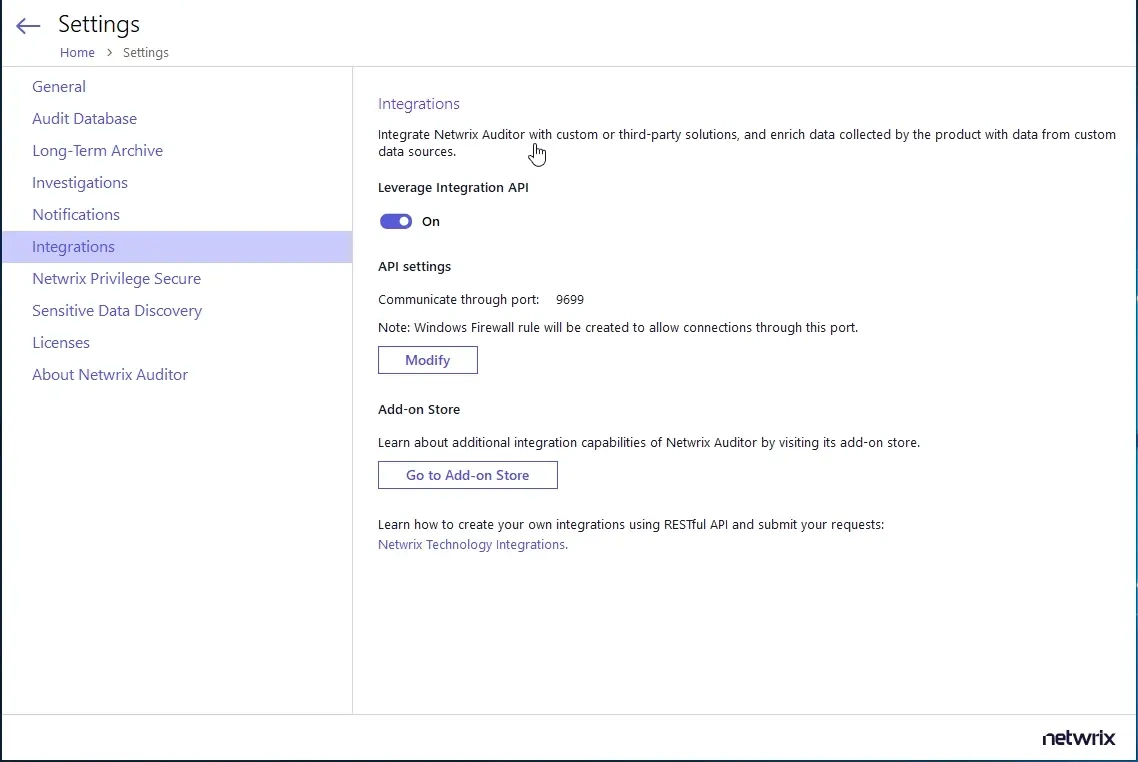This screenshot has width=1138, height=762.
Task: Select the Integrations settings entry
Action: [73, 246]
